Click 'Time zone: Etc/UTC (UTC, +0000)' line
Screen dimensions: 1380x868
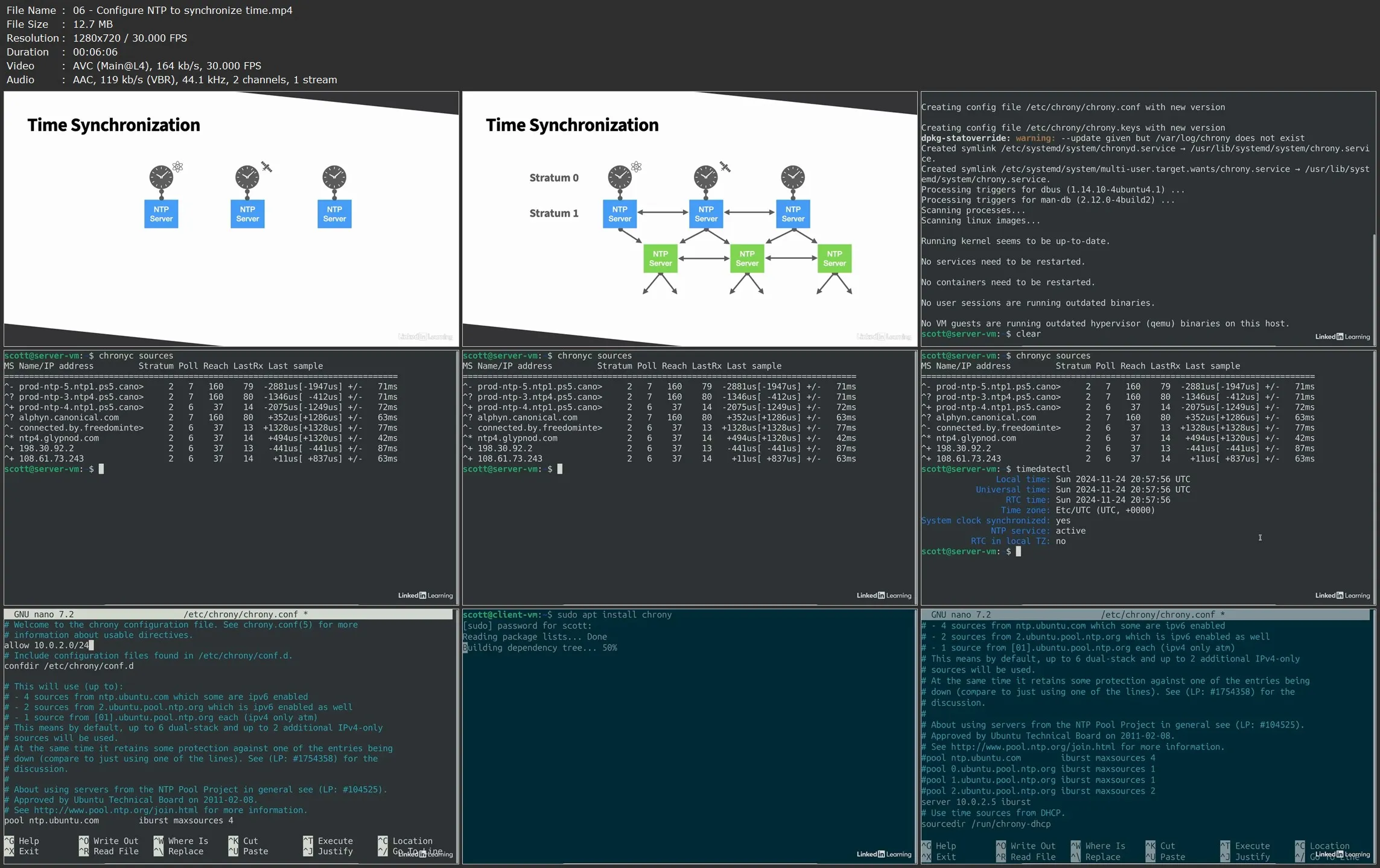point(1078,510)
